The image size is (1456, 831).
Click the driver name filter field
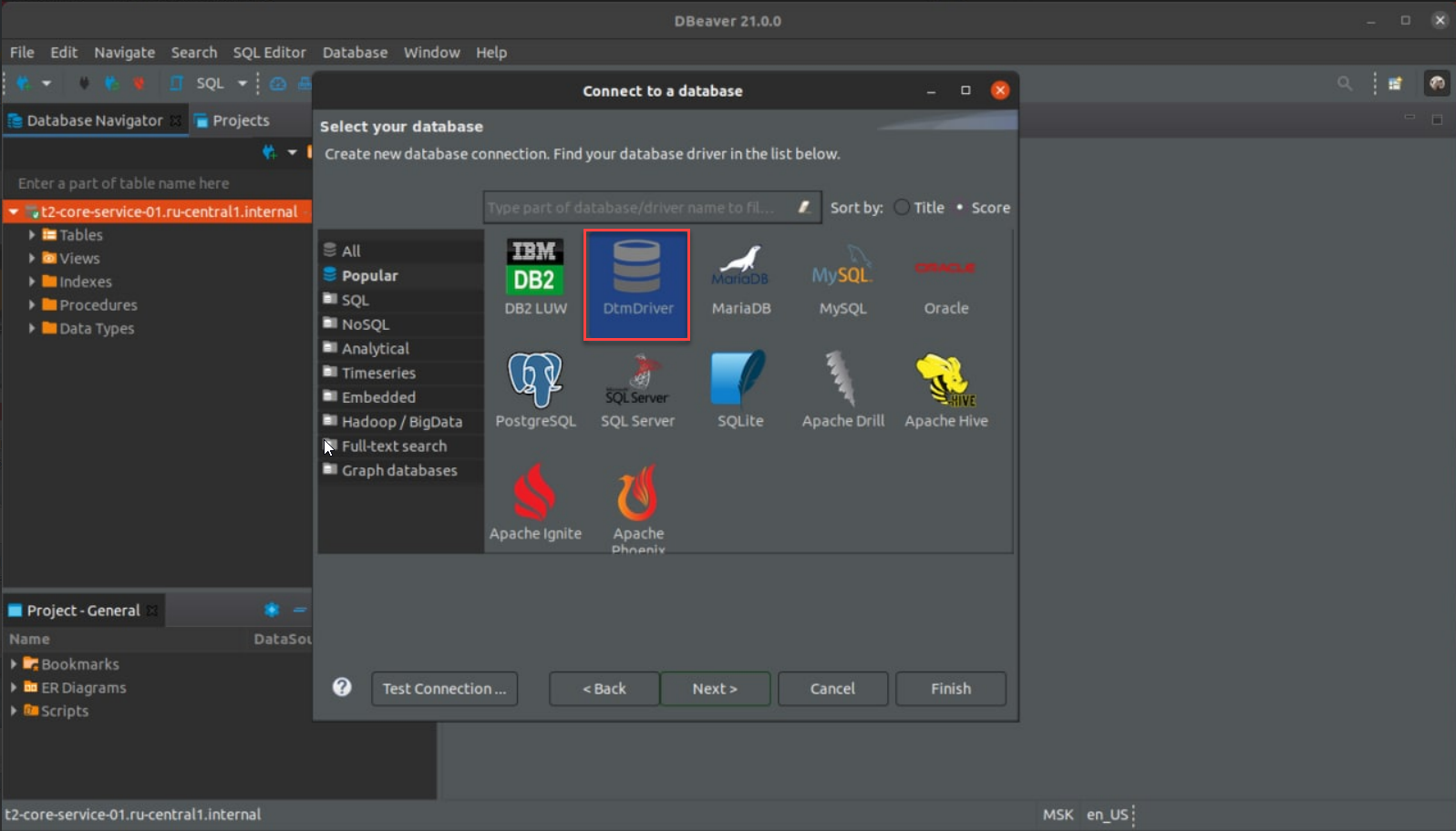pyautogui.click(x=638, y=208)
